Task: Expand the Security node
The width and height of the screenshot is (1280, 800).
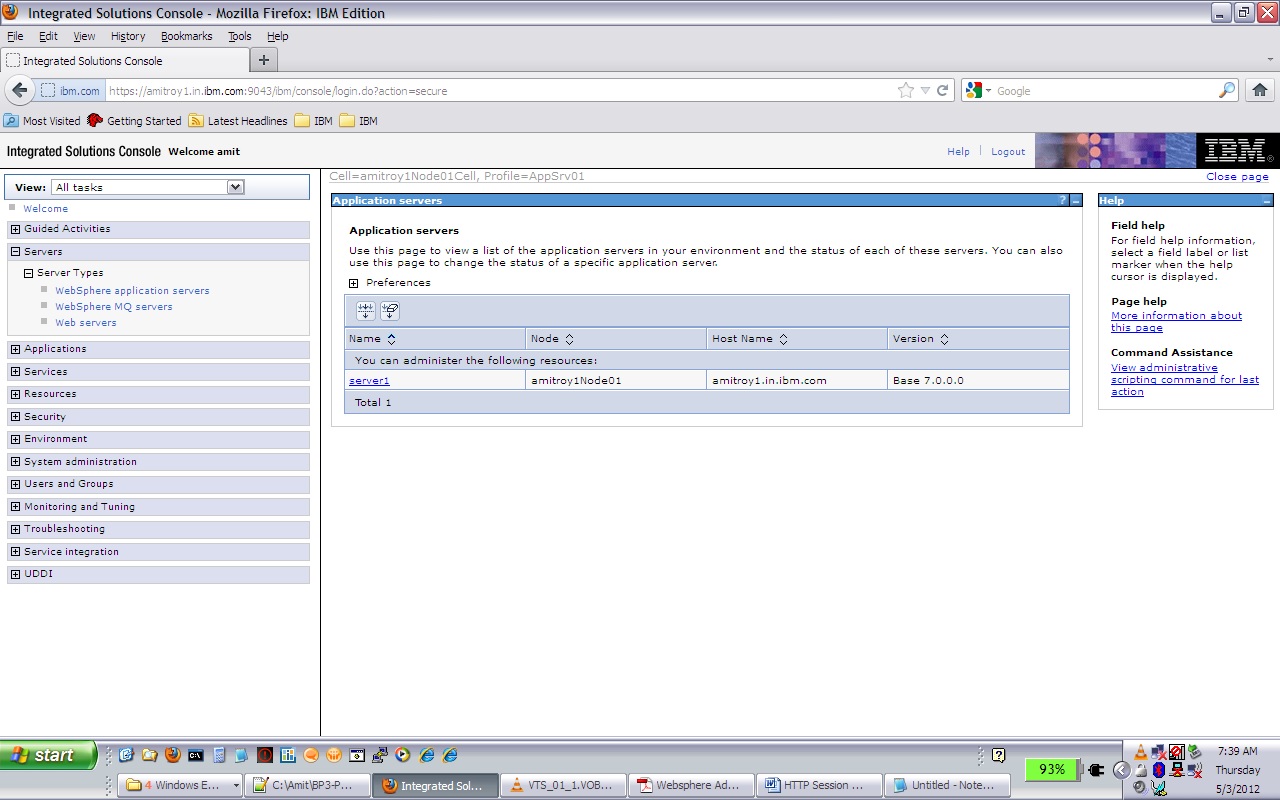Action: pos(15,417)
